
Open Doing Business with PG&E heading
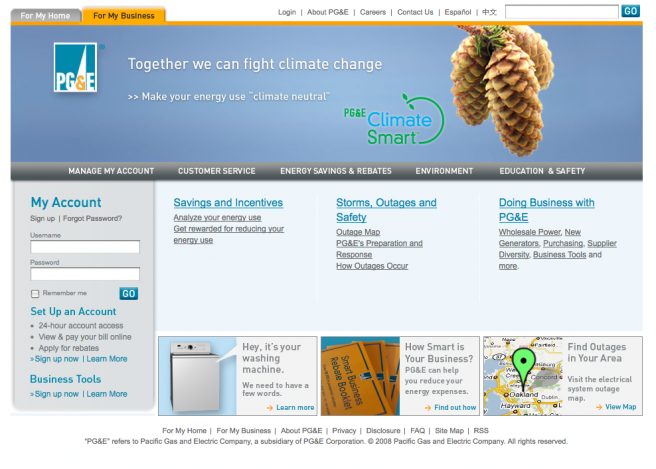[x=546, y=210]
